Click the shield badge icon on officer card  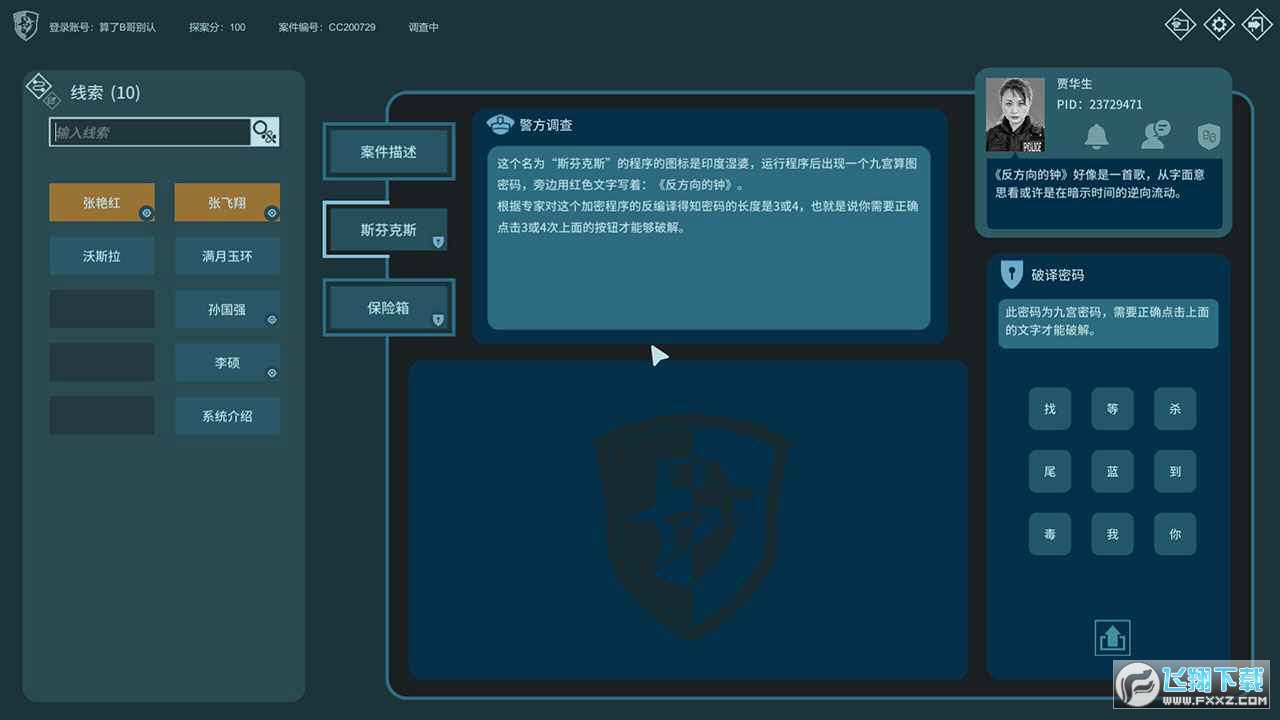[x=1209, y=136]
